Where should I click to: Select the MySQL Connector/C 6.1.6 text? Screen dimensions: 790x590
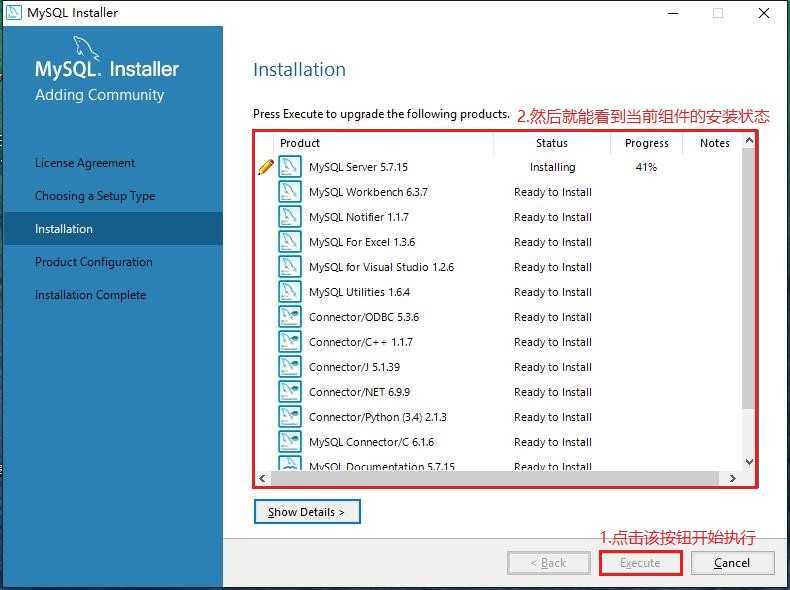point(371,442)
